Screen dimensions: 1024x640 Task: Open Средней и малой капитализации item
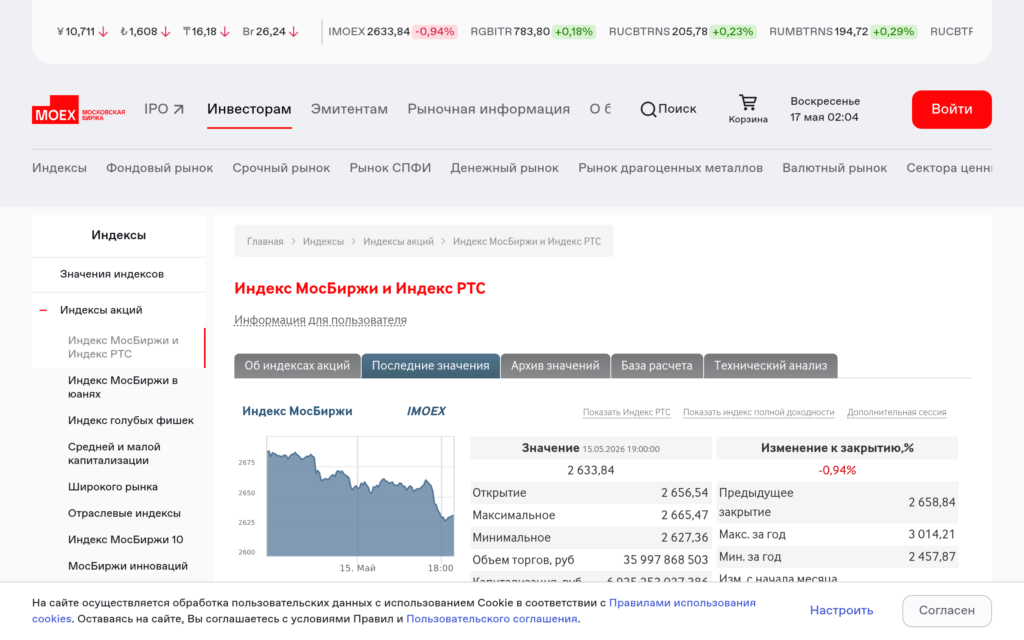(x=114, y=454)
